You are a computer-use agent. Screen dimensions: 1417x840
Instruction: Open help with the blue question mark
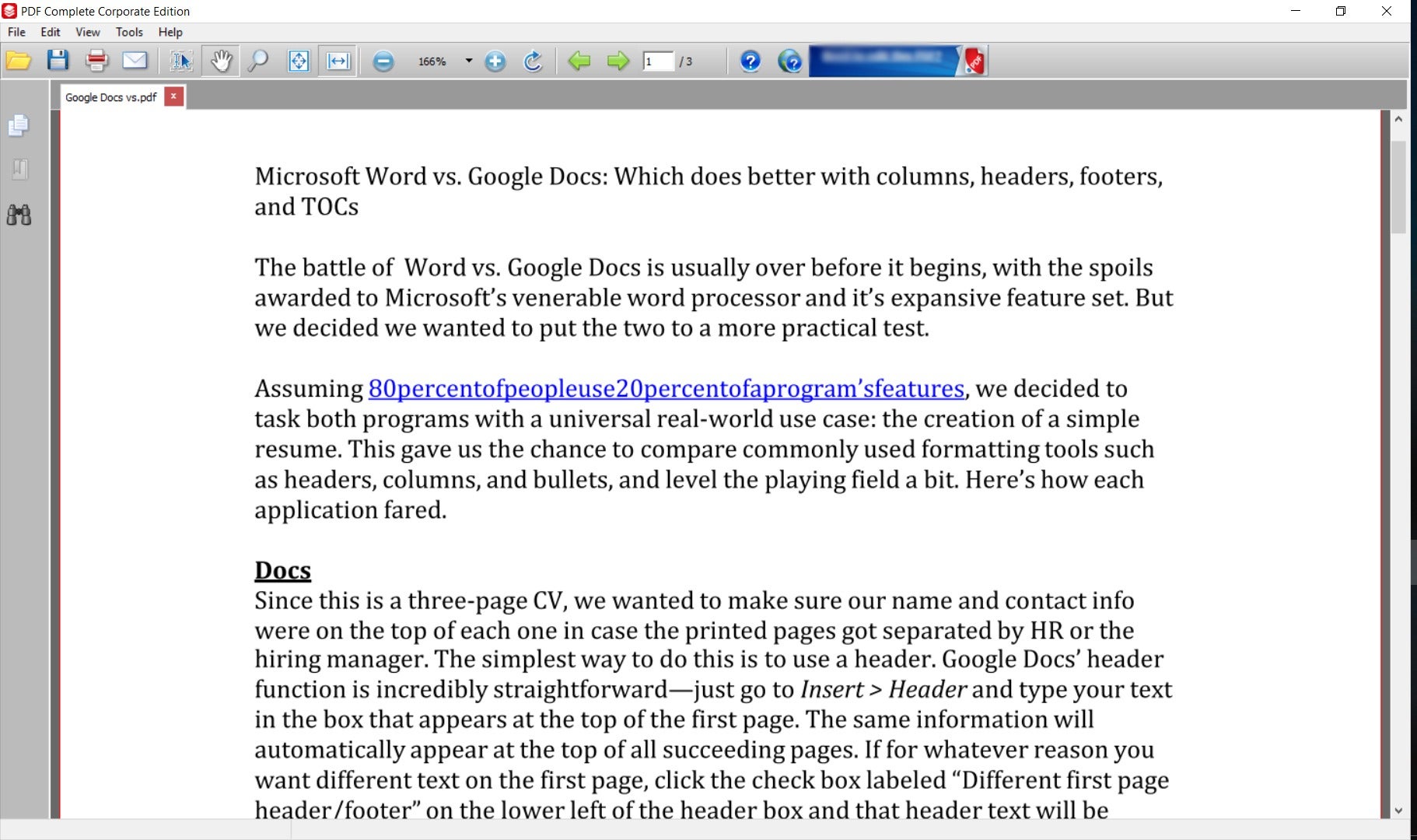(750, 61)
